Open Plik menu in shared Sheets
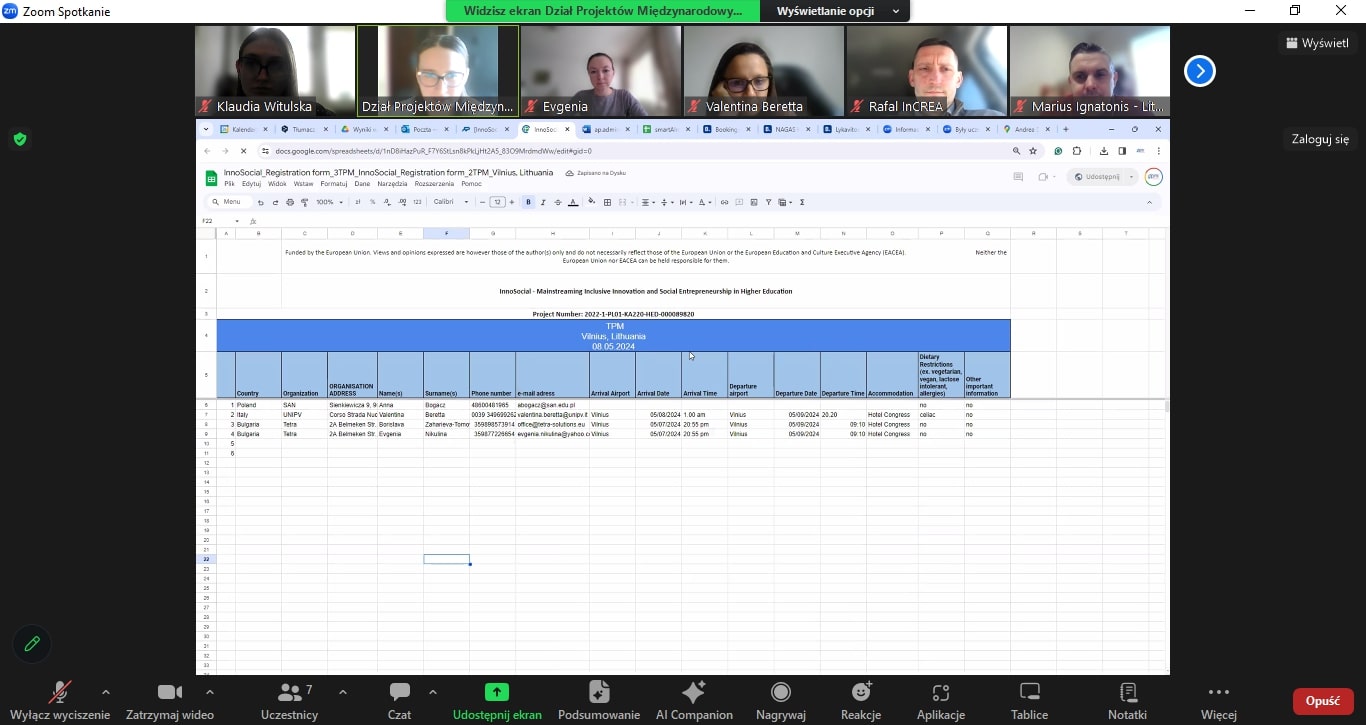Viewport: 1366px width, 725px height. pyautogui.click(x=229, y=184)
